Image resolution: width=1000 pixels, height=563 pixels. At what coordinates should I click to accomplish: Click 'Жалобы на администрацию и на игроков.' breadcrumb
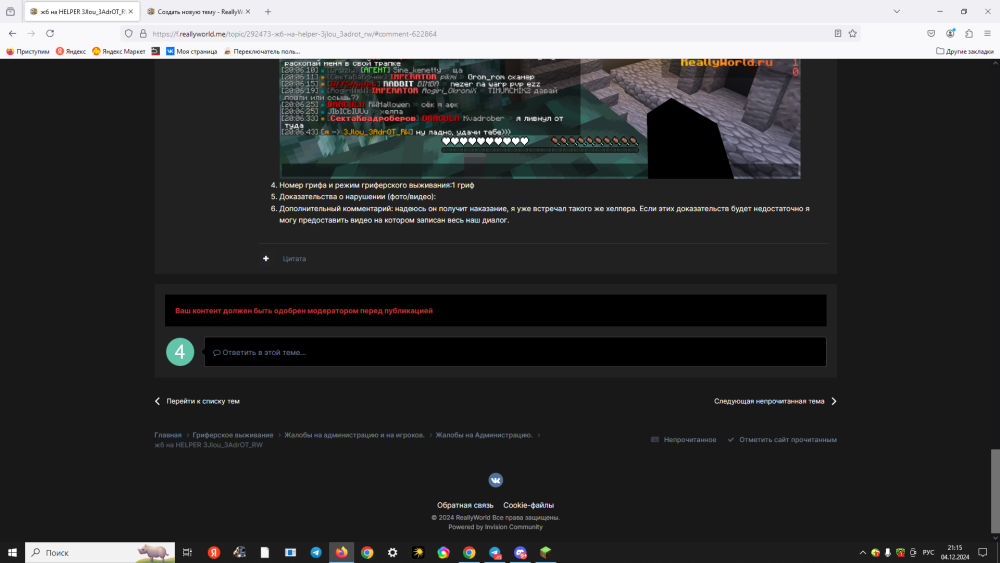pos(354,435)
